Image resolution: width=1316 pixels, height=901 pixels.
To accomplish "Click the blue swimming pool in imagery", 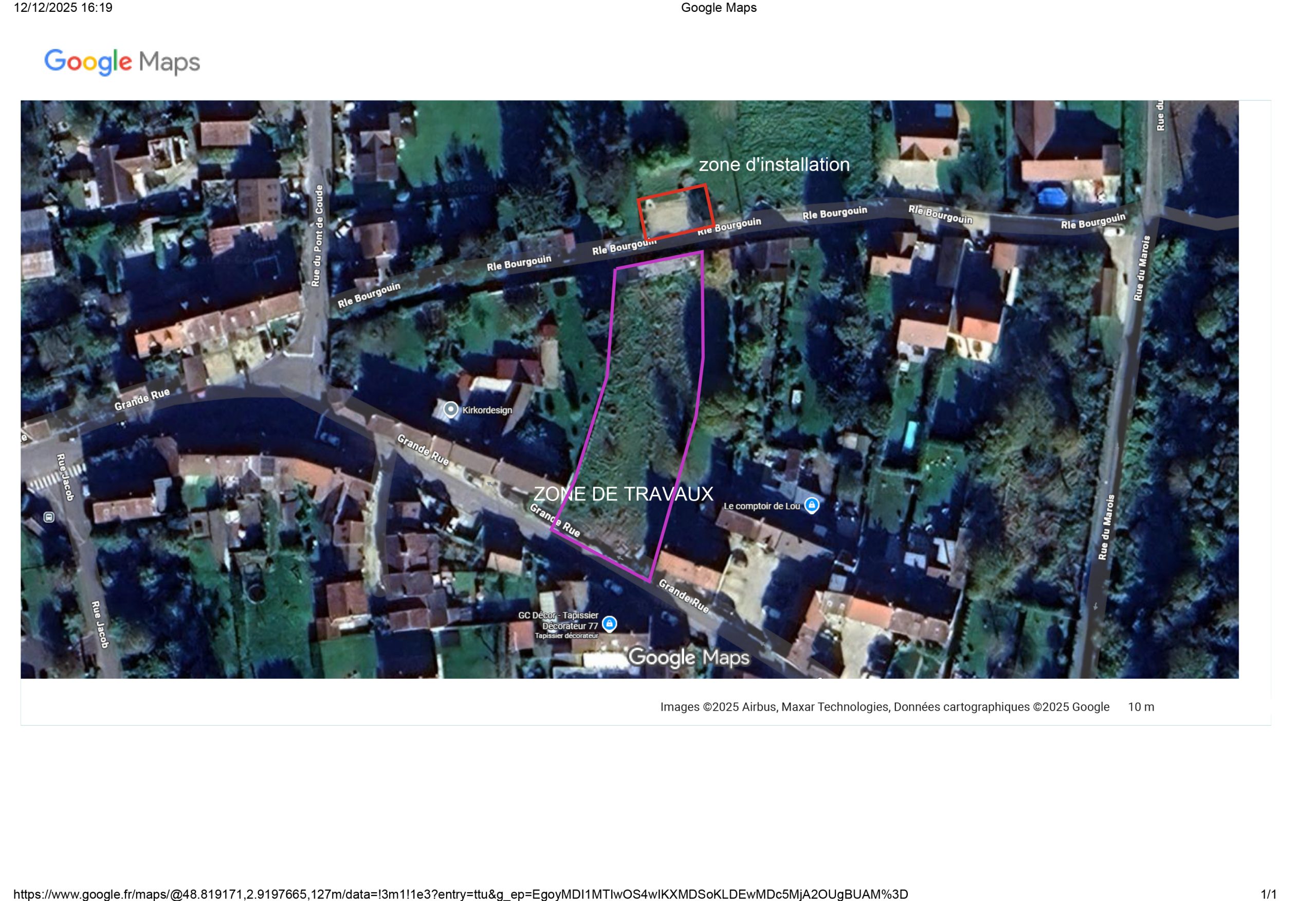I will click(x=909, y=435).
